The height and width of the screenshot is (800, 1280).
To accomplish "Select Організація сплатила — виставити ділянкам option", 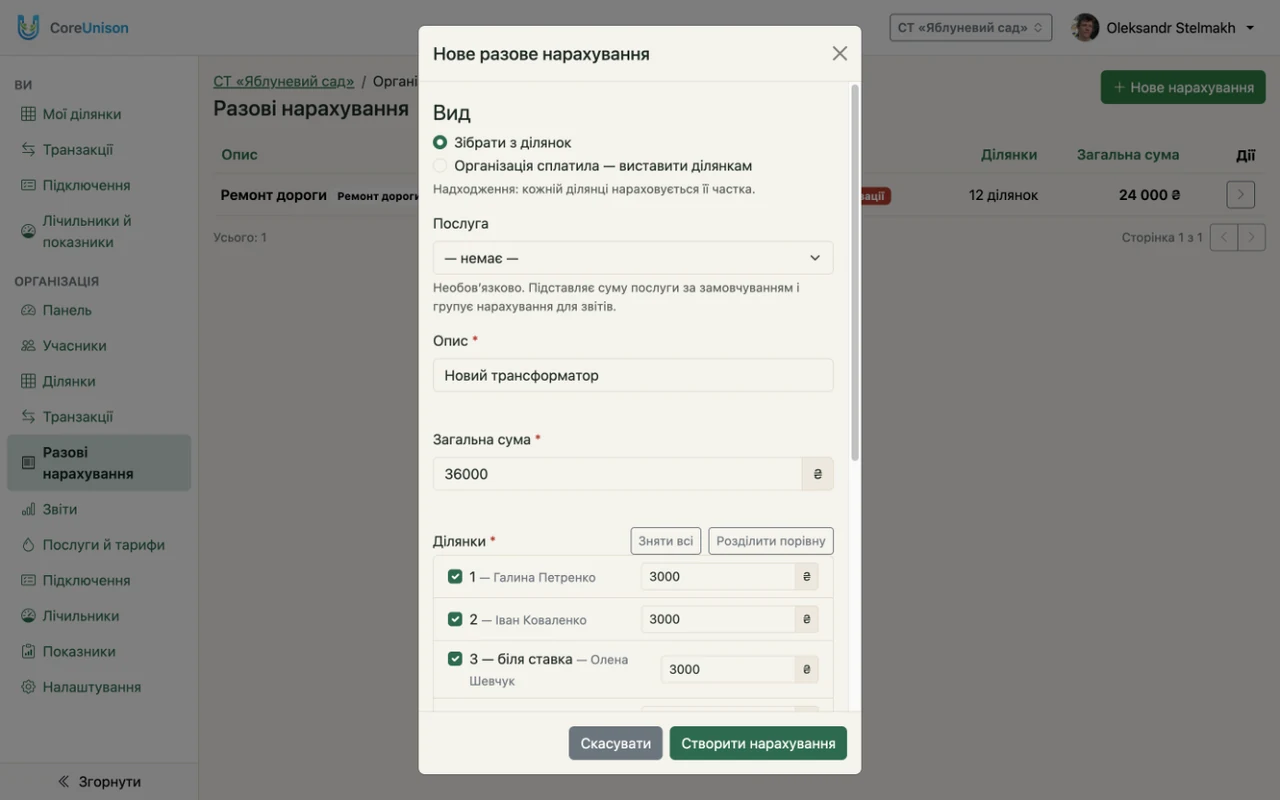I will coord(440,166).
